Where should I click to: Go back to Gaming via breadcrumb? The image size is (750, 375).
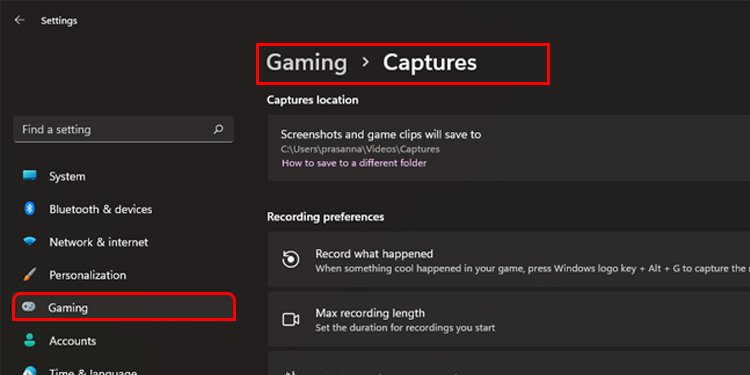(307, 62)
